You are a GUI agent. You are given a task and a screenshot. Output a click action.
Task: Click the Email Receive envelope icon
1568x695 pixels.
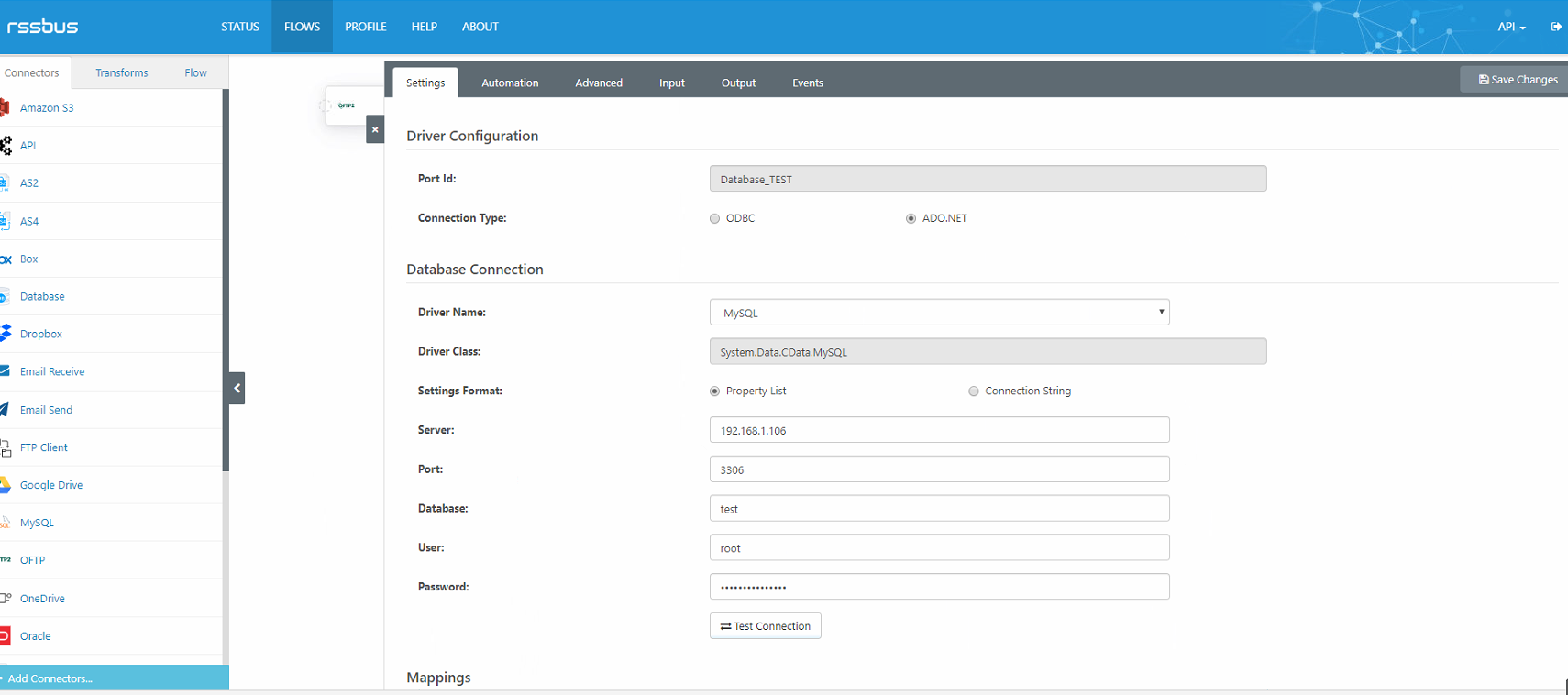click(5, 371)
